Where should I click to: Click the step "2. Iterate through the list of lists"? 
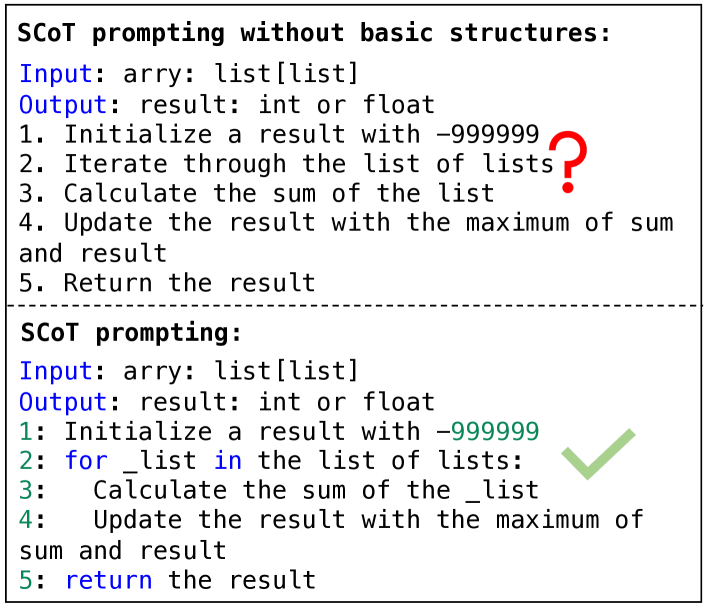tap(286, 163)
